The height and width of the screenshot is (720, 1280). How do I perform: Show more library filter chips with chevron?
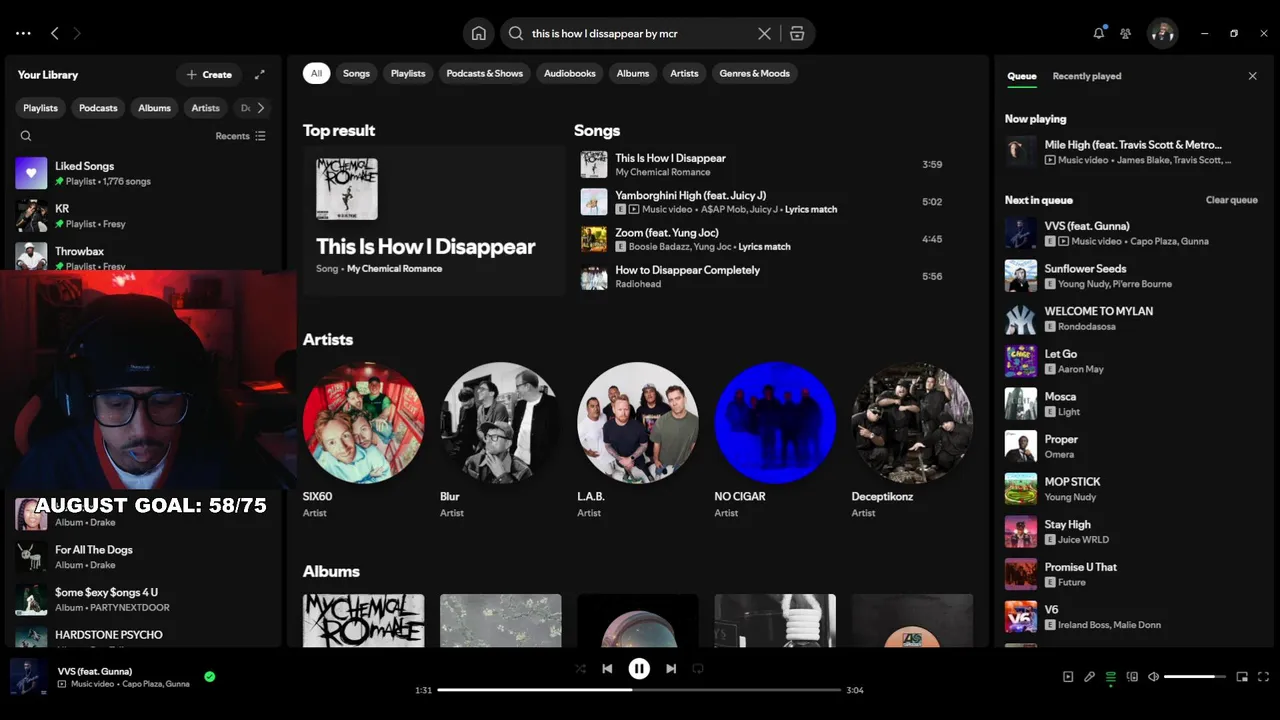click(x=261, y=108)
